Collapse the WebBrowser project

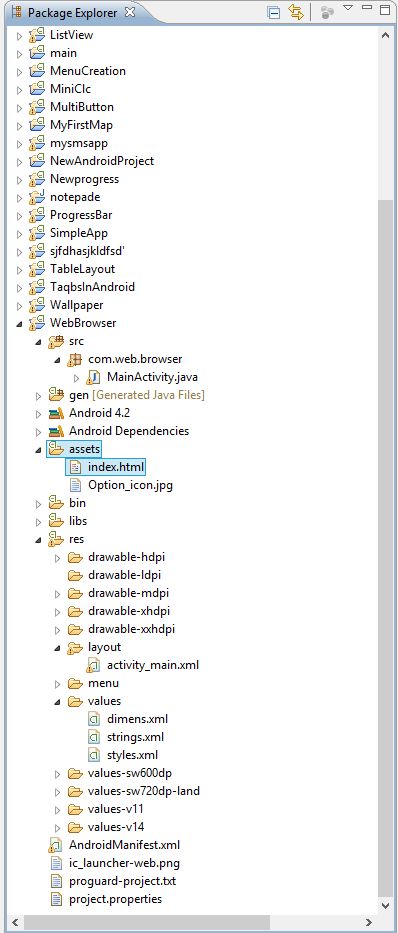pos(20,324)
